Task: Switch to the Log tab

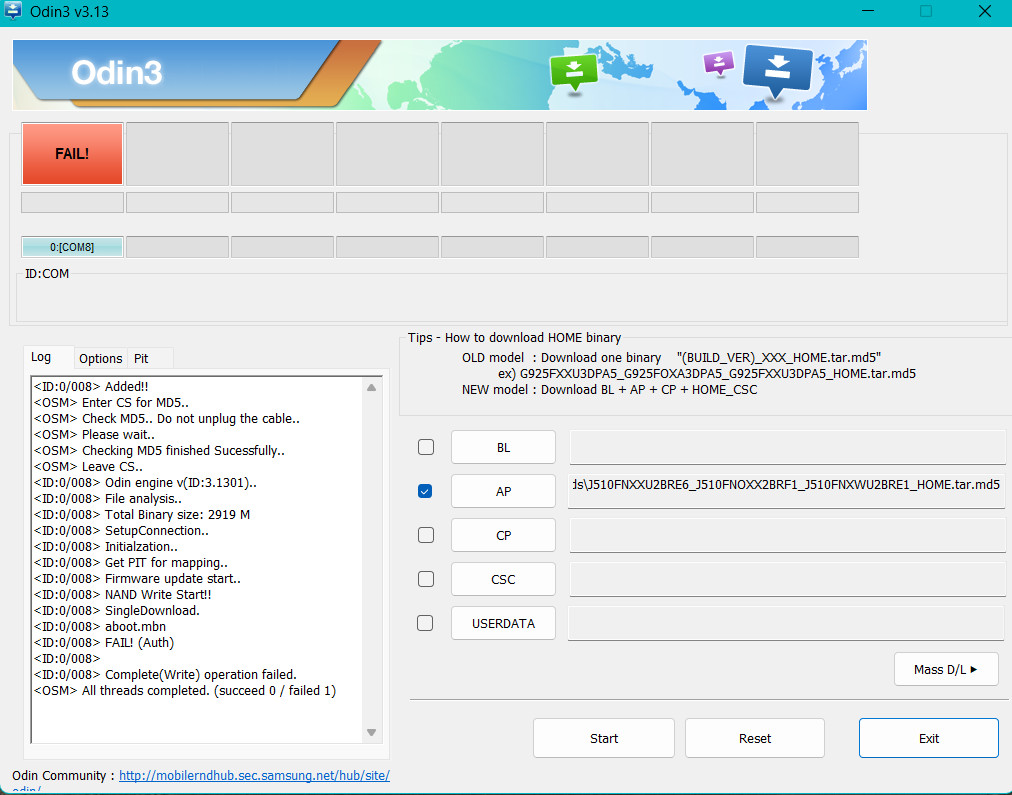Action: point(41,357)
